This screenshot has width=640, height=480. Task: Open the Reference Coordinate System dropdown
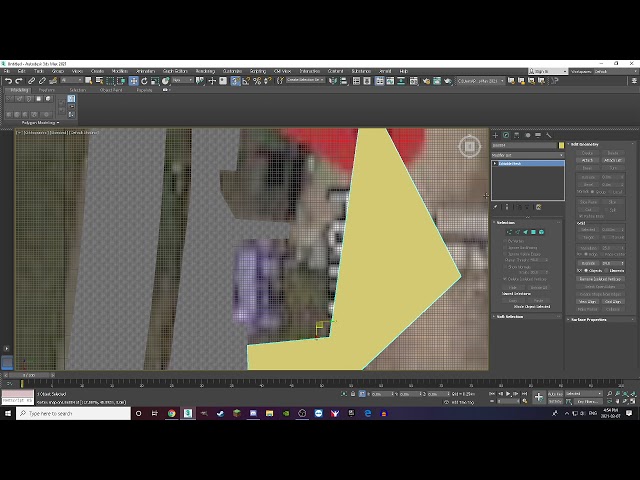(182, 80)
